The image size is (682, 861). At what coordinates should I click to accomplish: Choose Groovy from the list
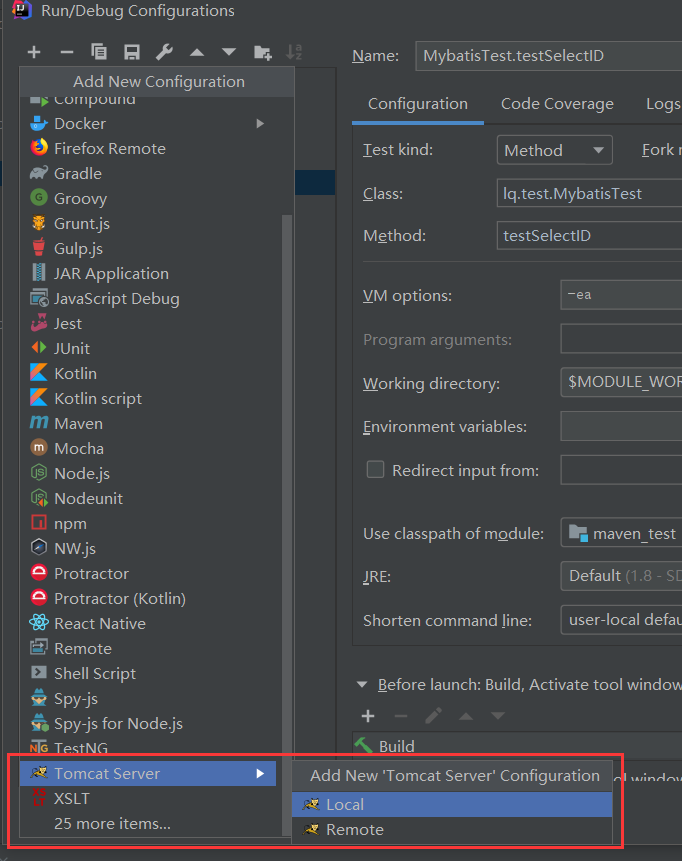tap(148, 198)
